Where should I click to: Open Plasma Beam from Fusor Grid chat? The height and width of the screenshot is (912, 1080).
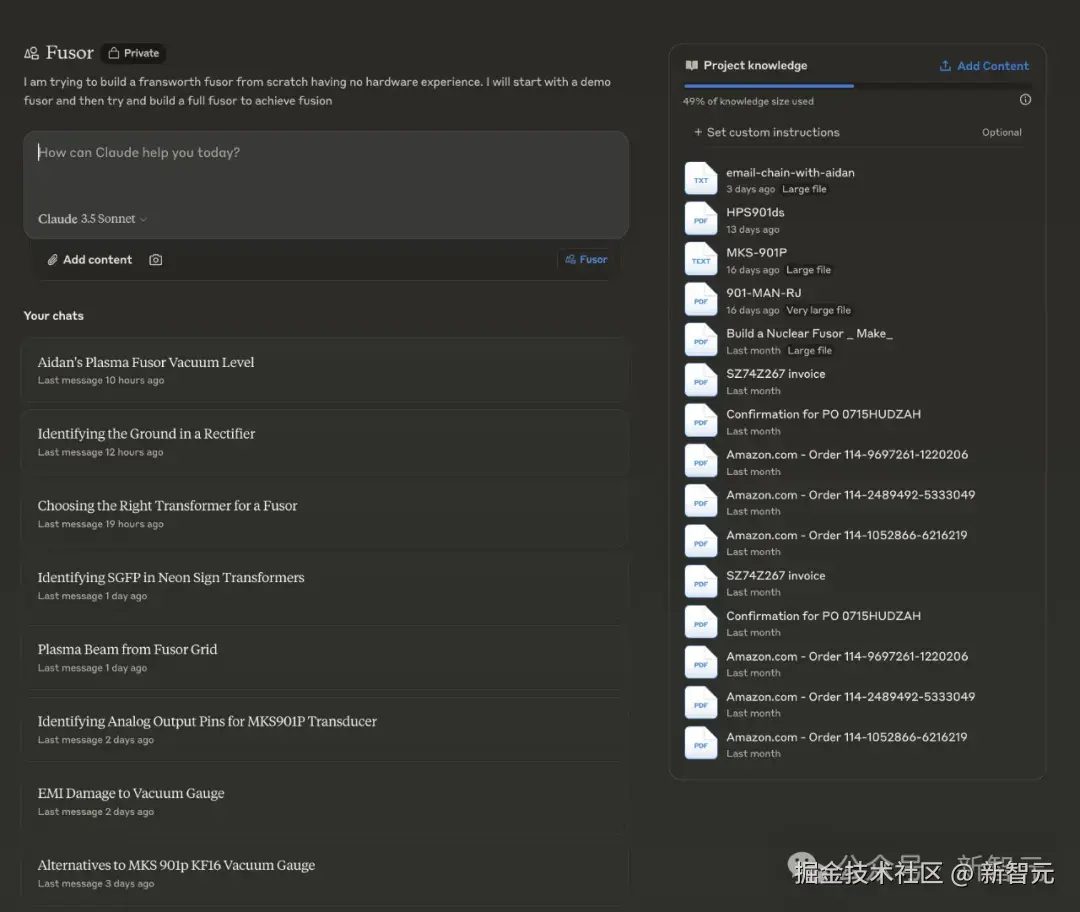point(326,658)
